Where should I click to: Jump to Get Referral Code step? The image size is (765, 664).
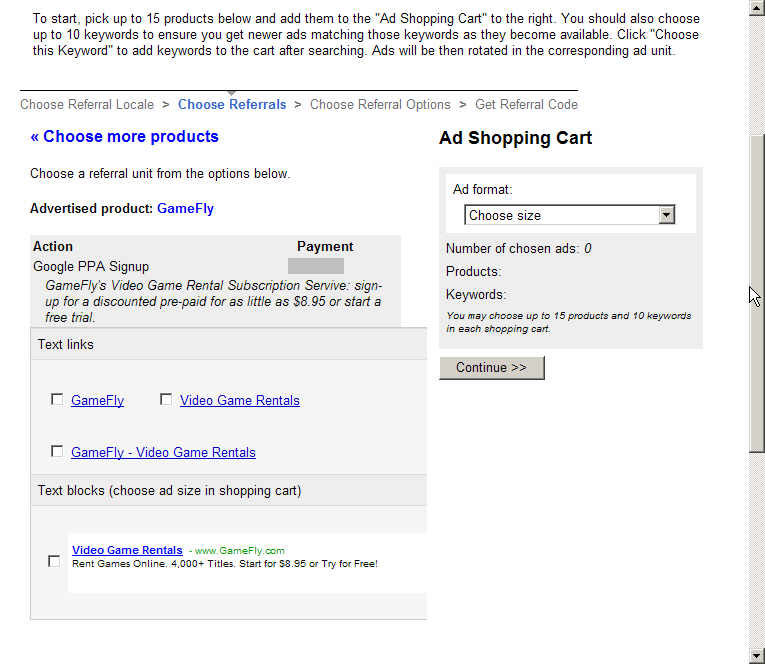click(x=526, y=104)
